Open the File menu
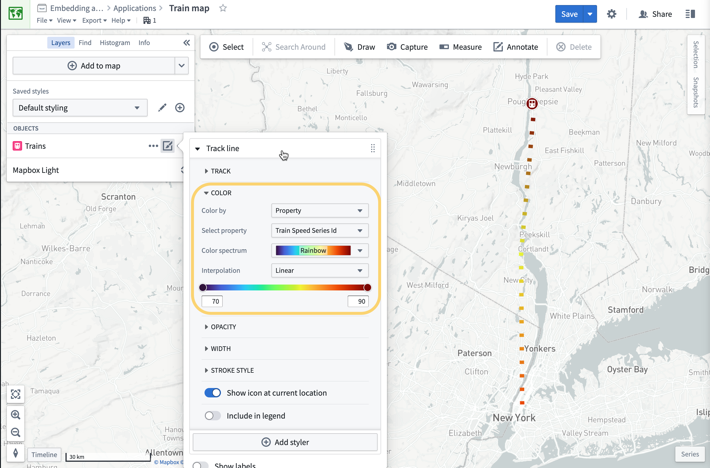This screenshot has height=468, width=710. (44, 20)
